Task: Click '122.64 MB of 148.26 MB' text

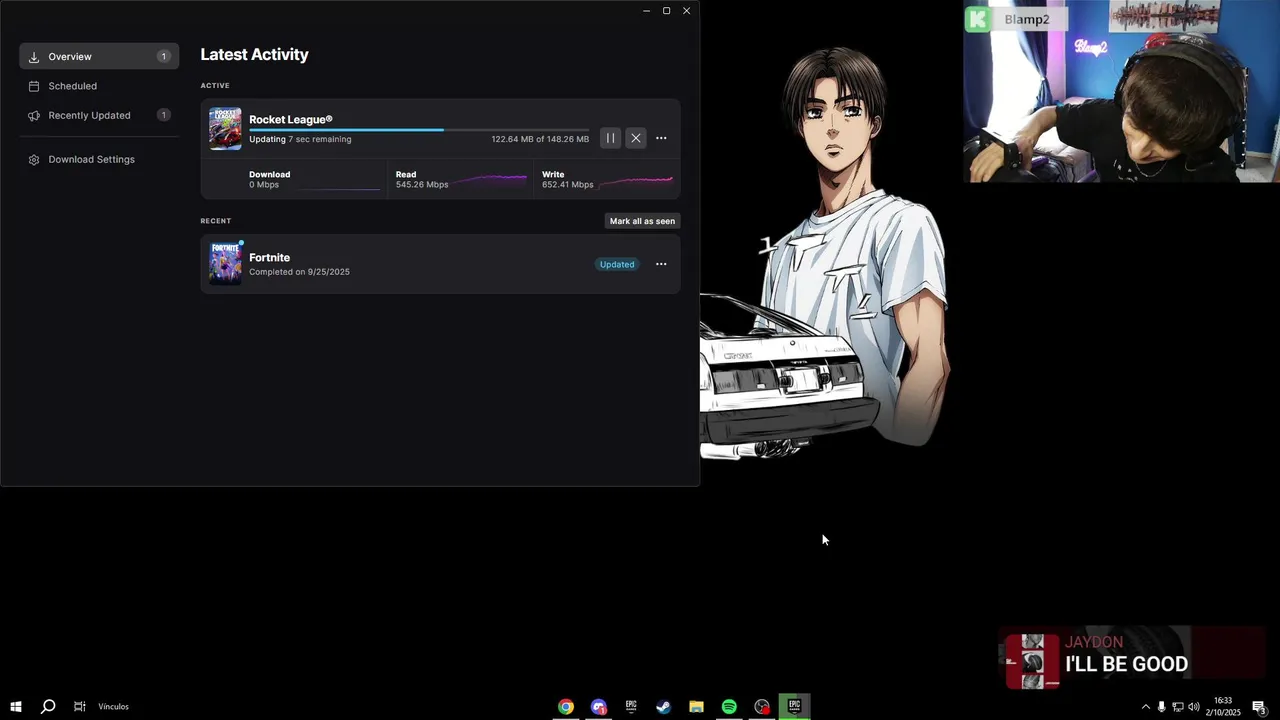Action: (540, 139)
